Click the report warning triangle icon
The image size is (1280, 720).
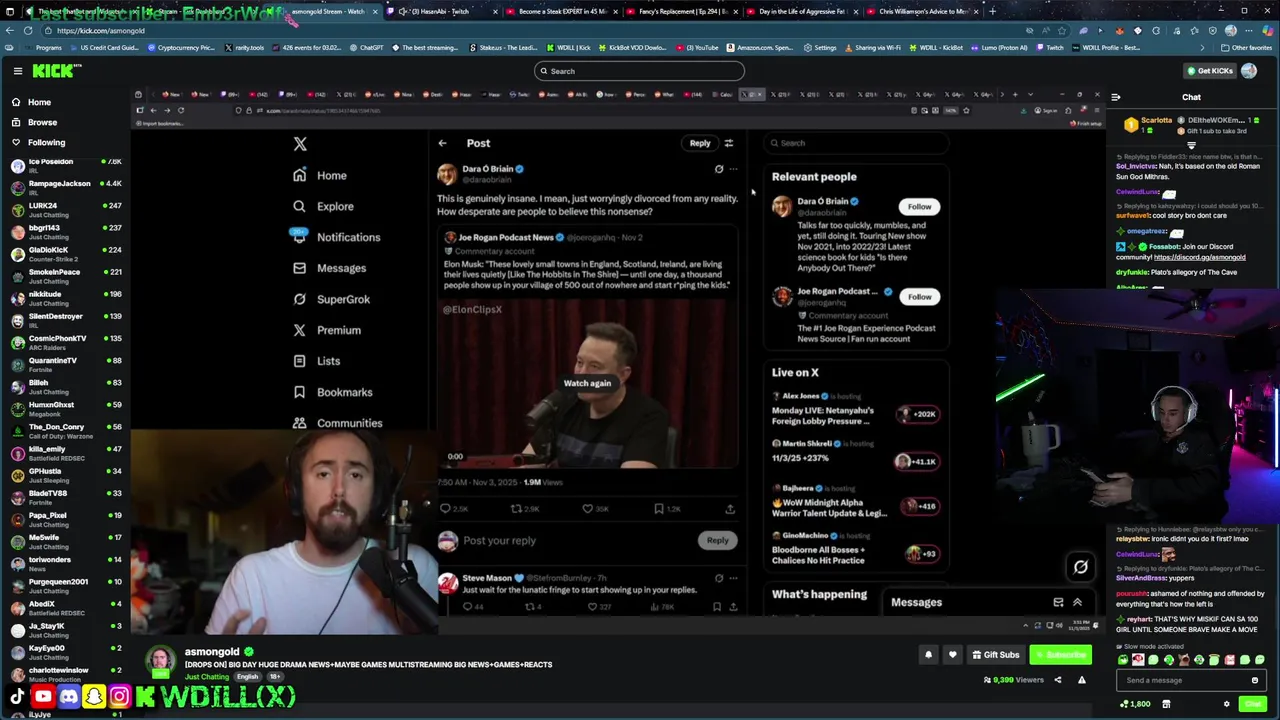pos(1081,680)
